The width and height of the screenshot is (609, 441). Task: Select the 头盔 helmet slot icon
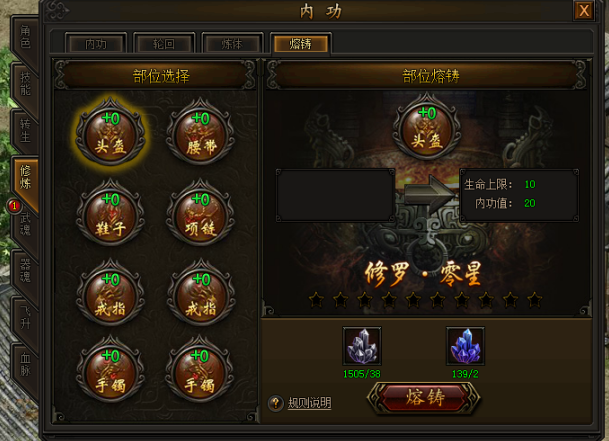click(110, 133)
